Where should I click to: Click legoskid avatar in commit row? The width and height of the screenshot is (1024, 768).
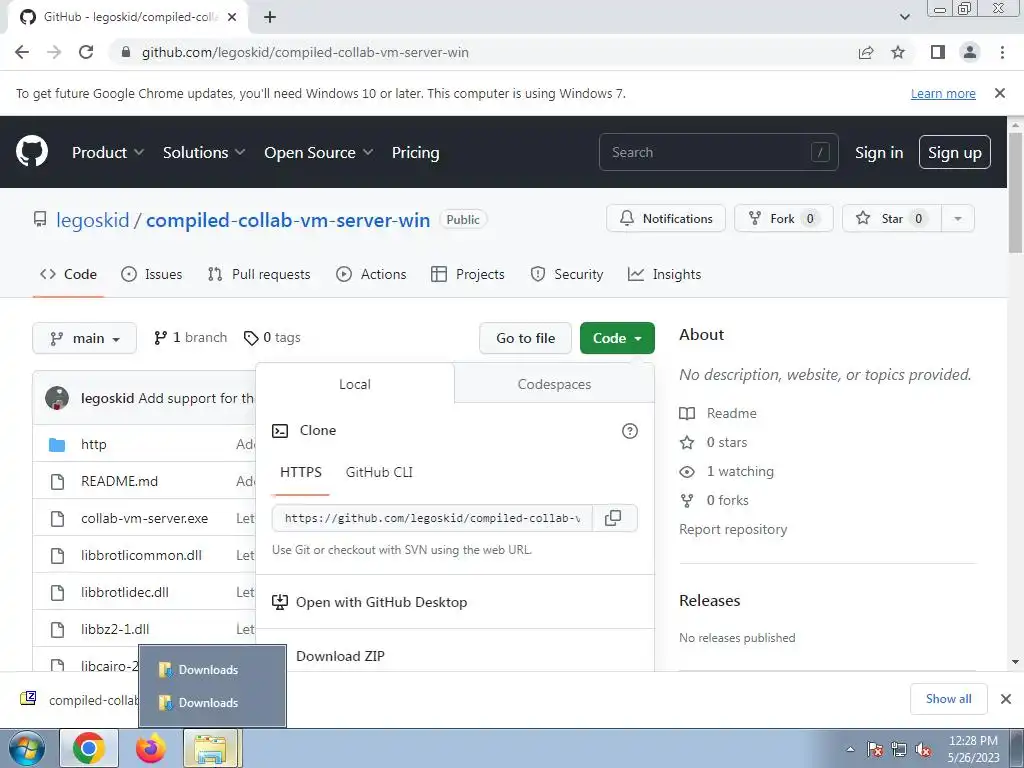coord(57,398)
